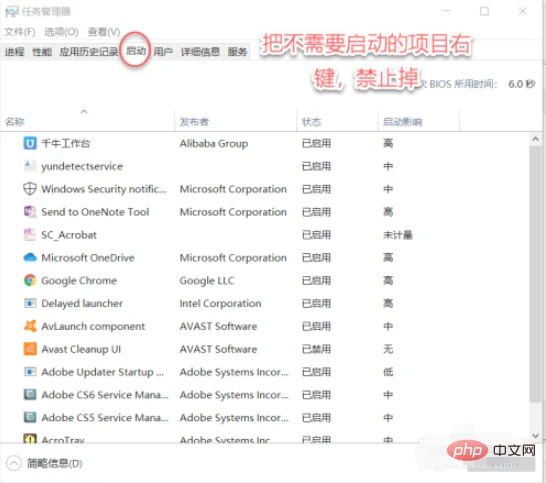Select Adobe CS5 Service Mana... entry

tap(104, 418)
